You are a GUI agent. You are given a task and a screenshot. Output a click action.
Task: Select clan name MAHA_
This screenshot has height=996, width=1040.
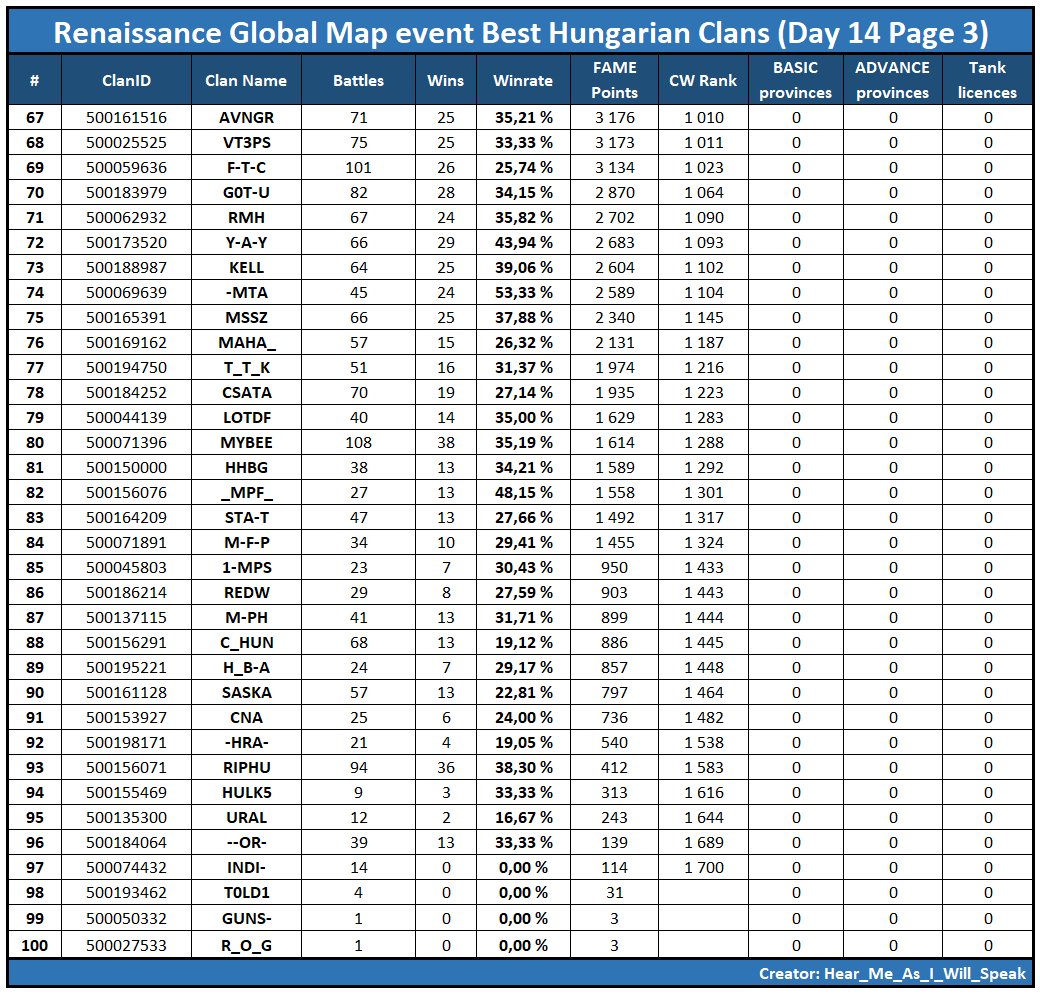247,343
